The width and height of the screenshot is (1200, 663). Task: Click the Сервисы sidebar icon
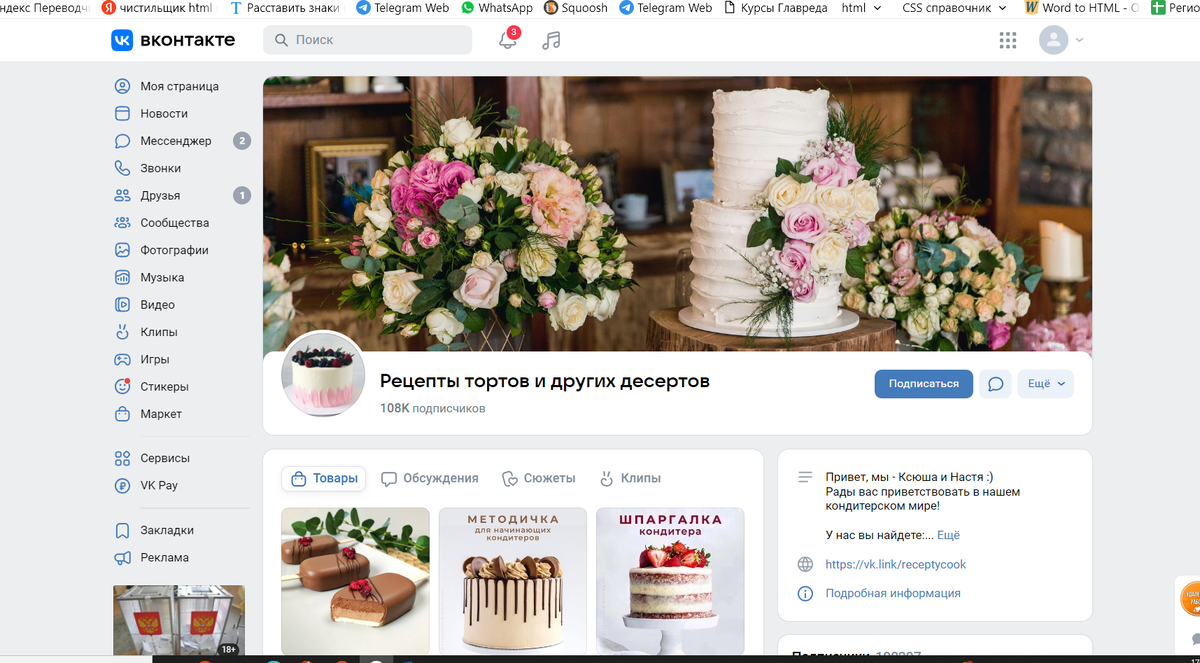click(122, 458)
